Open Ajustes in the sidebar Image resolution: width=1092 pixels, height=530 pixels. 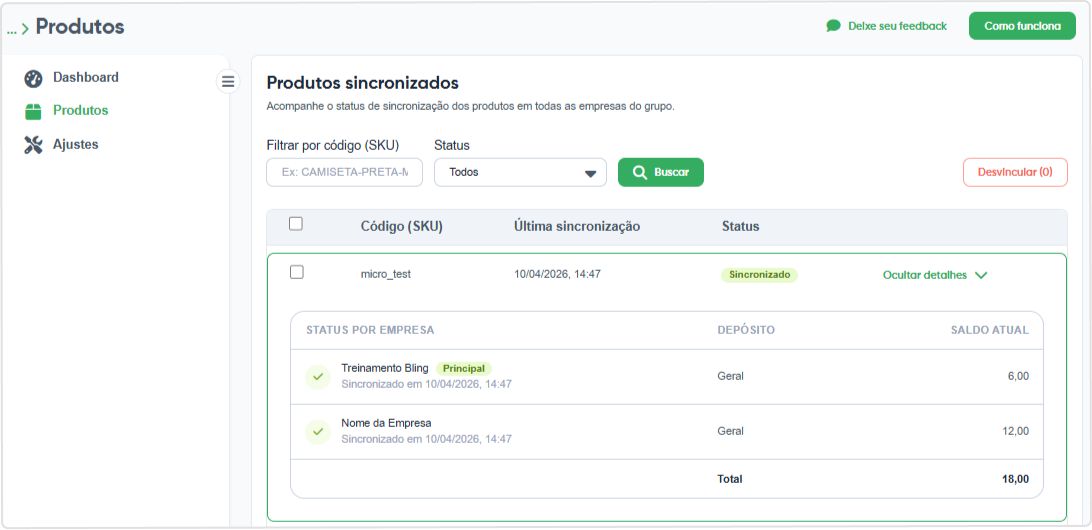76,145
